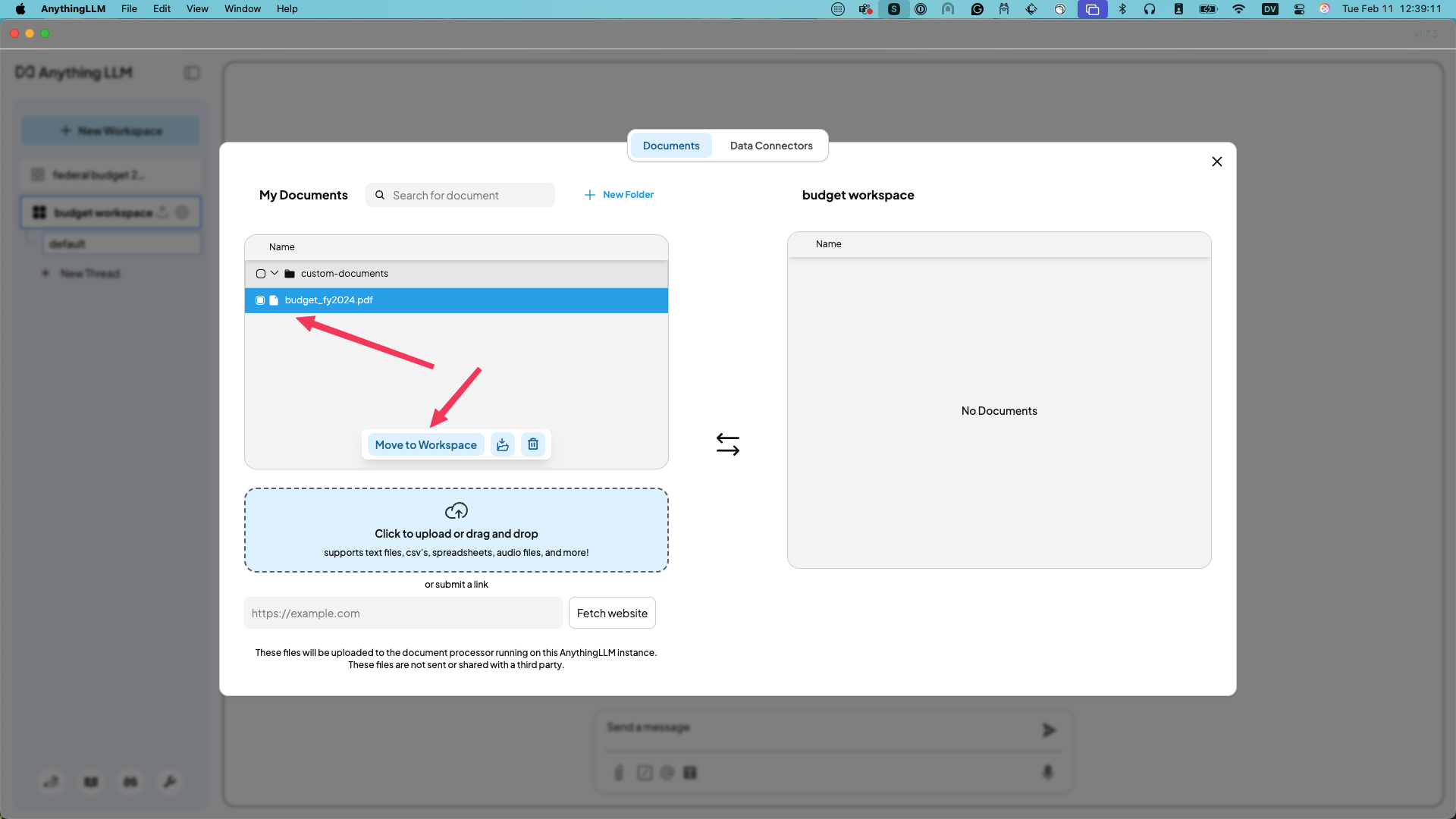Close the documents dialog with the X
Screen dimensions: 1456x819
point(1217,162)
